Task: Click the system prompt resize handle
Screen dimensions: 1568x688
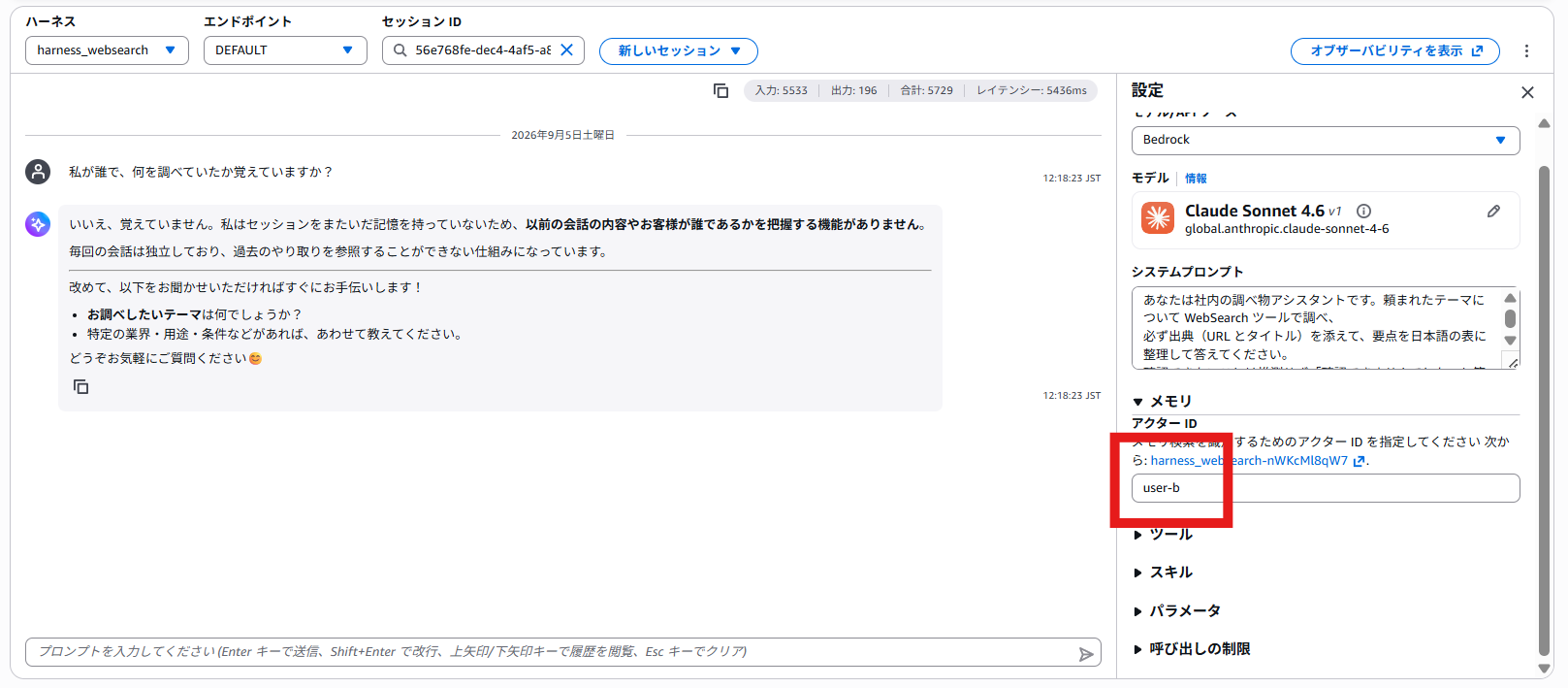Action: (1513, 362)
